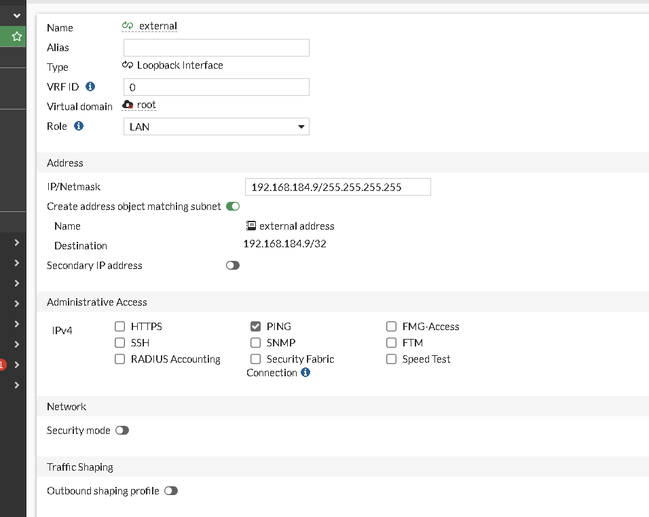Disable Create address object matching subnet
This screenshot has height=517, width=649.
pos(233,206)
